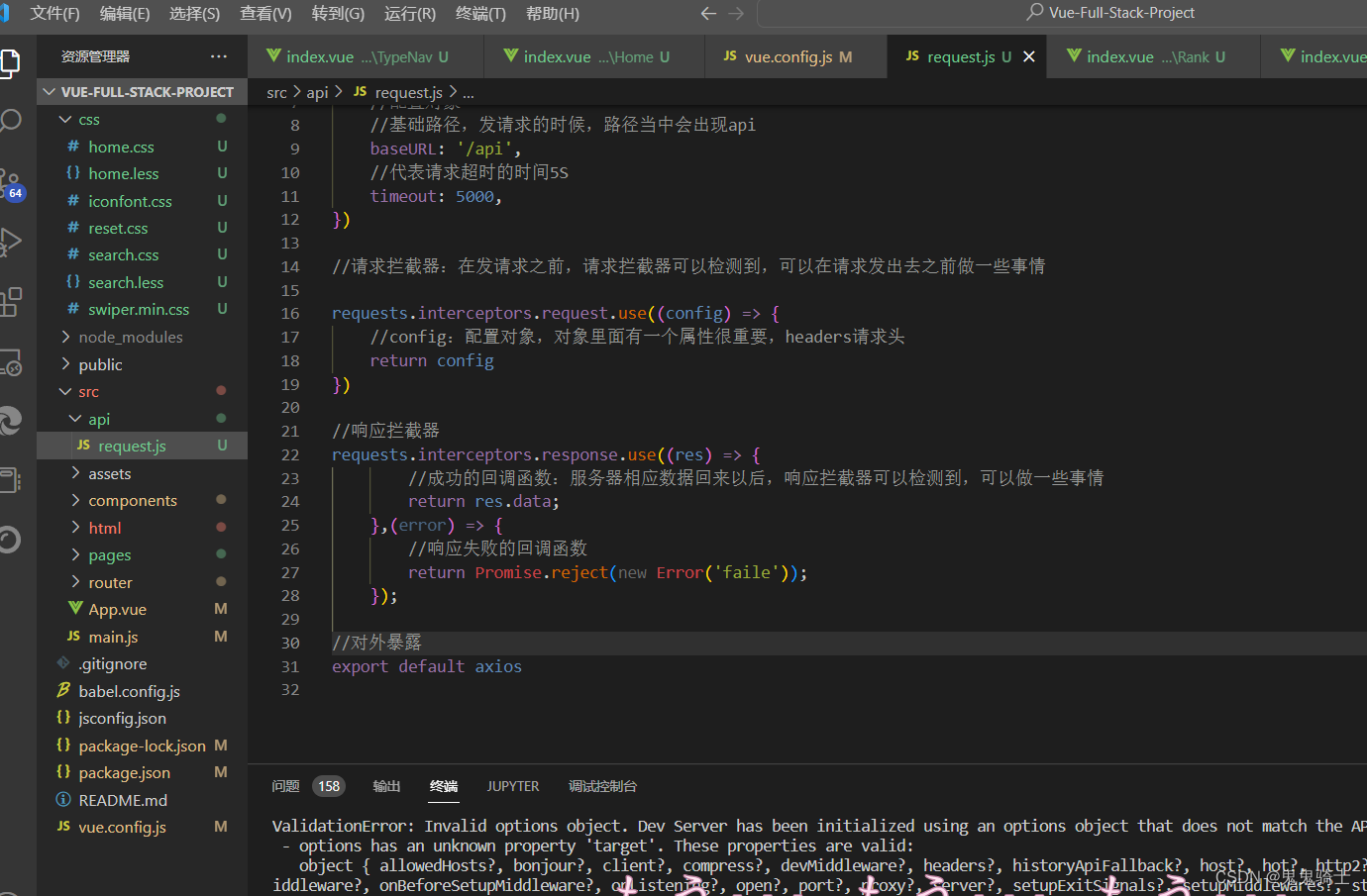This screenshot has height=896, width=1367.
Task: Switch to index.vue Rank tab
Action: [x=1155, y=56]
